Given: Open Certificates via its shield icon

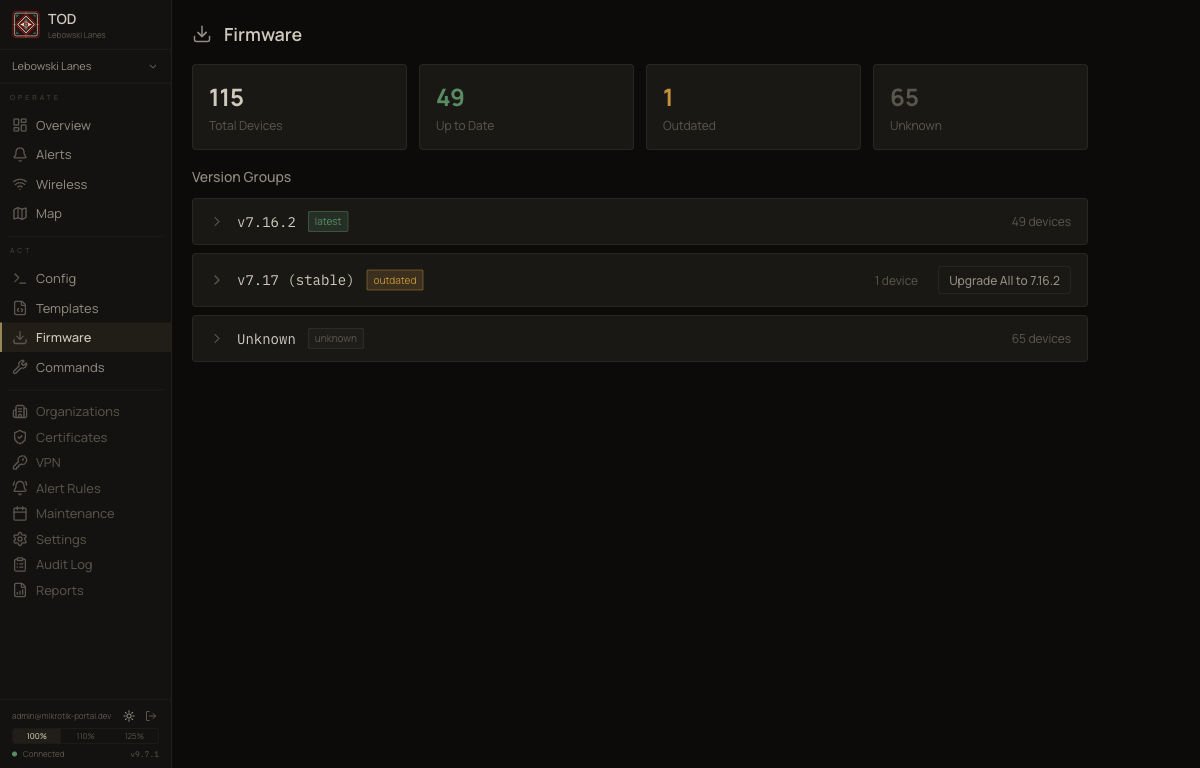Looking at the screenshot, I should pos(21,437).
